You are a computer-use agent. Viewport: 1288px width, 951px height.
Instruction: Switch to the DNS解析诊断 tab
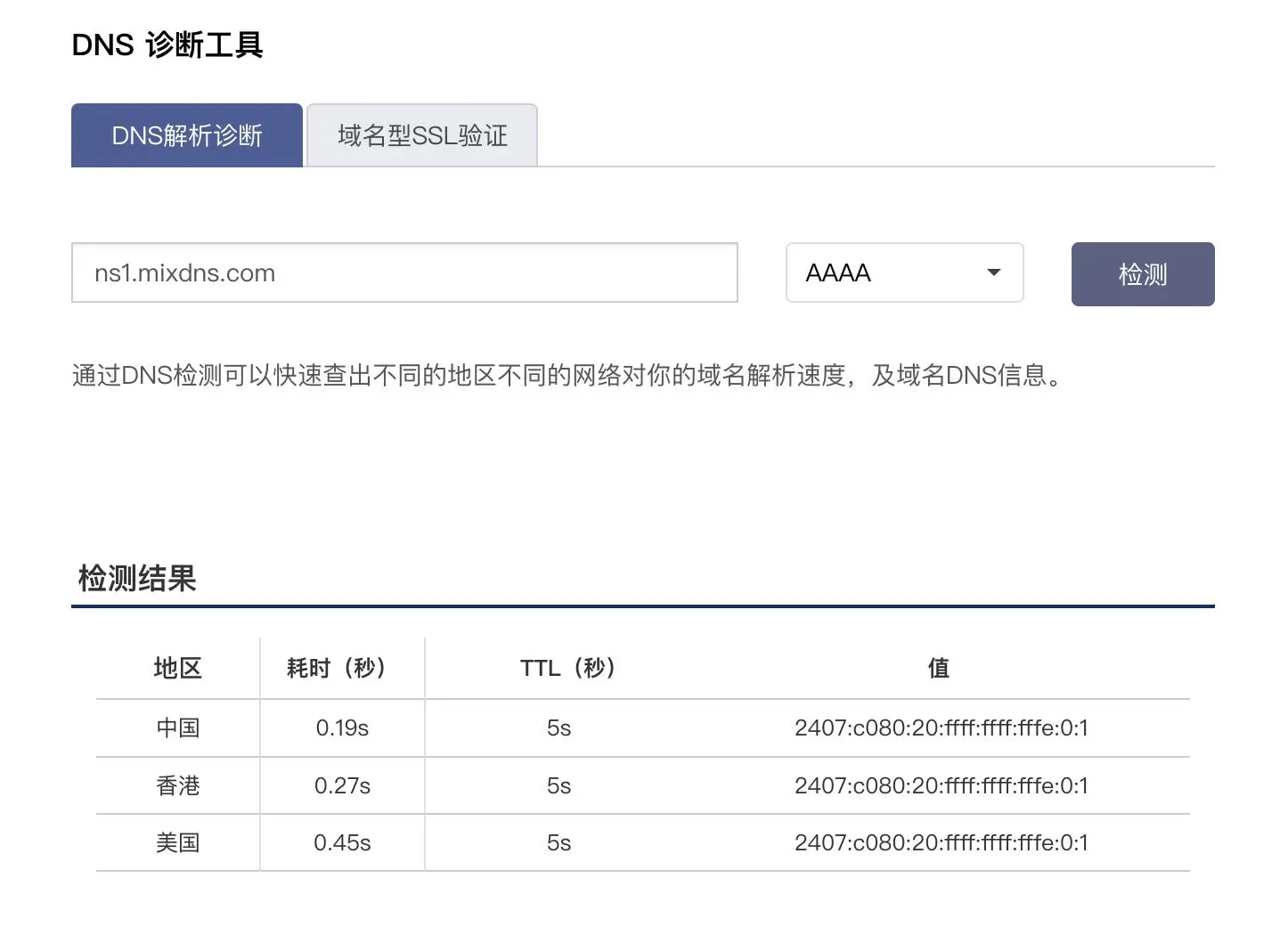tap(187, 135)
